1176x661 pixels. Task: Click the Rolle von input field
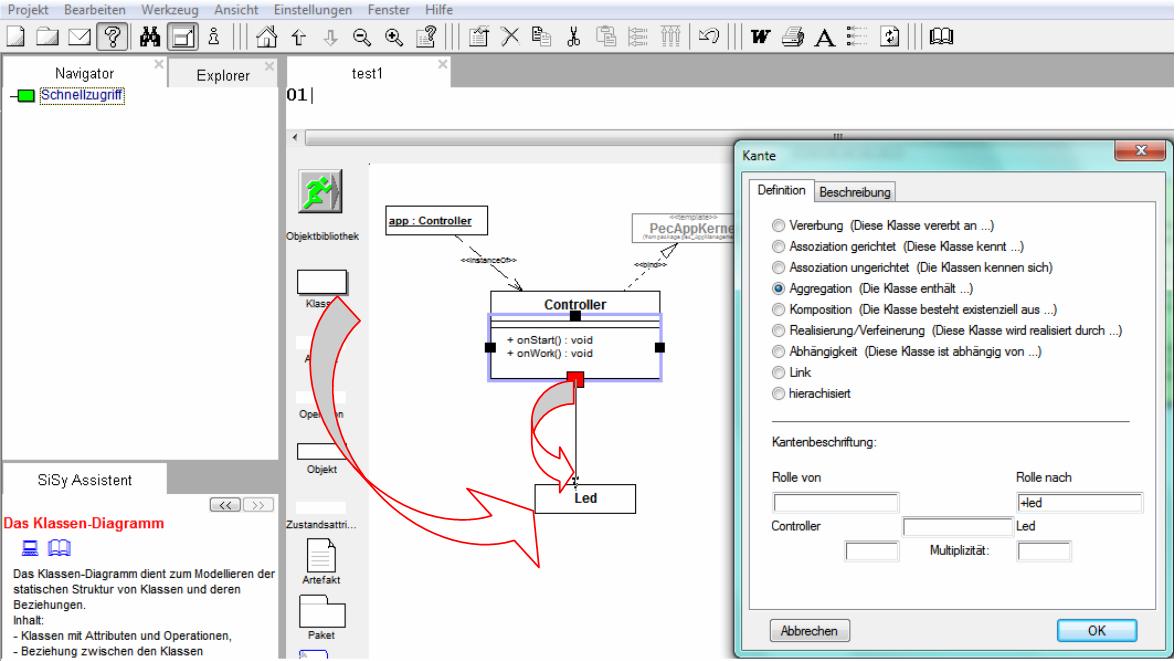coord(835,503)
